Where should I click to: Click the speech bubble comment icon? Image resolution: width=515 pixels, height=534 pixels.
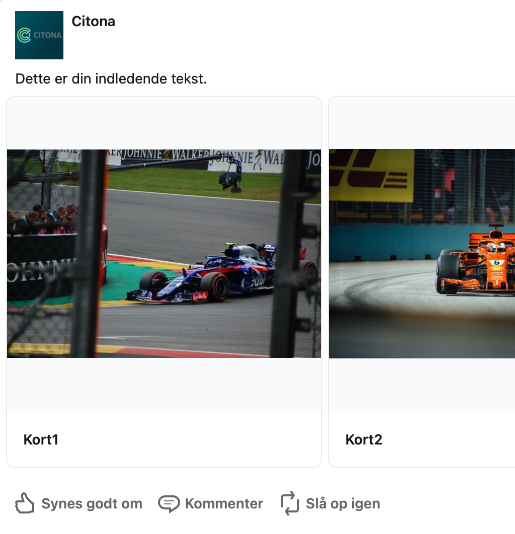click(169, 504)
